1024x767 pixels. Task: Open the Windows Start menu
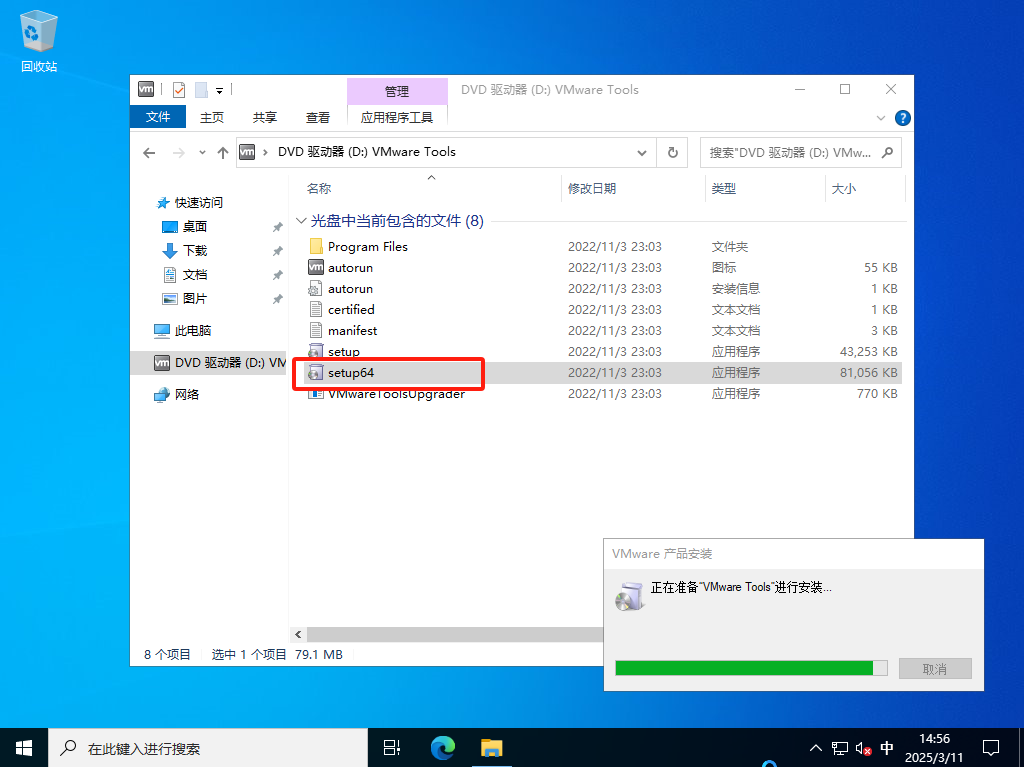tap(24, 748)
